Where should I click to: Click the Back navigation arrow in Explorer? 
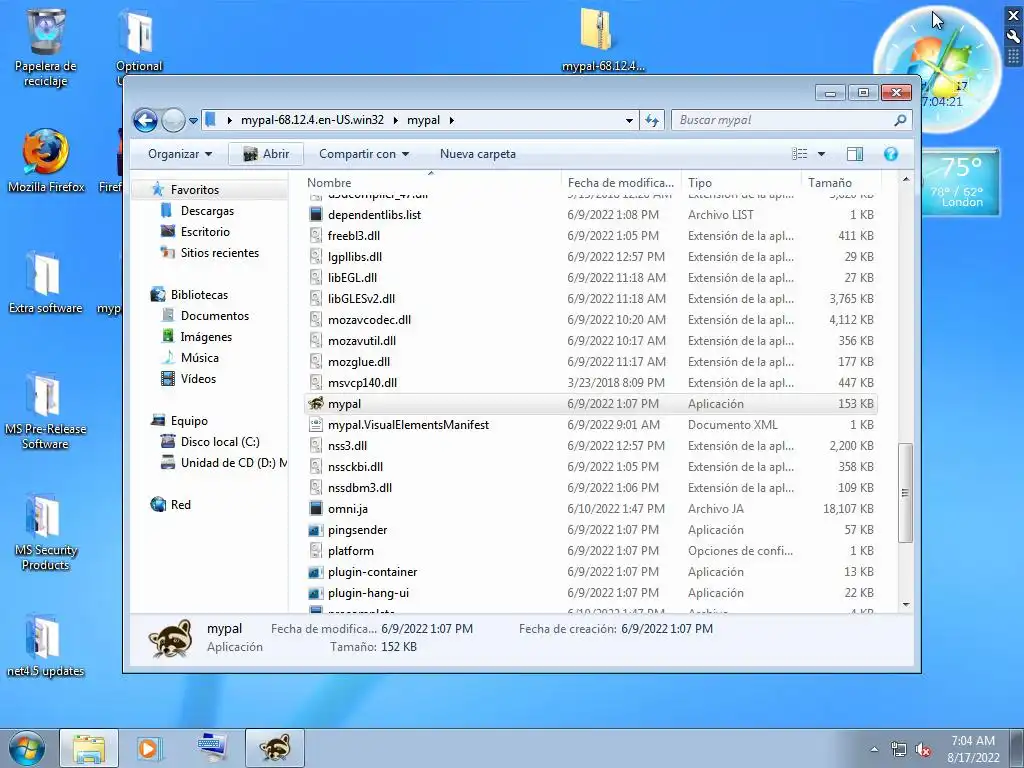click(x=145, y=120)
